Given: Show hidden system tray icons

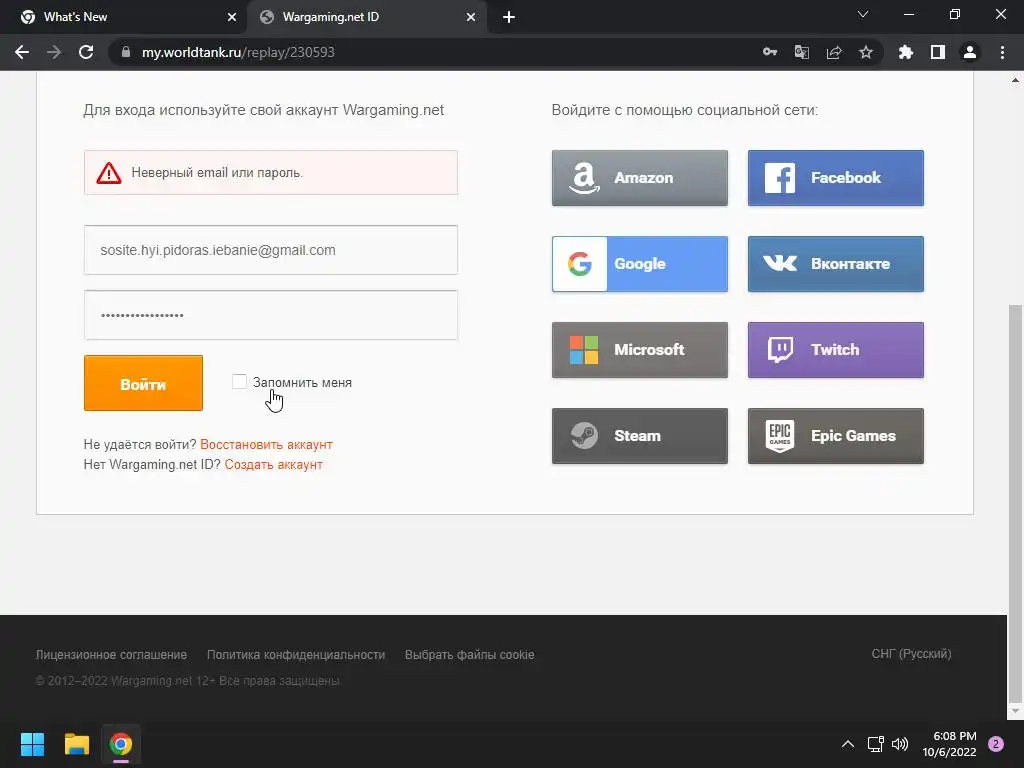Looking at the screenshot, I should click(848, 744).
